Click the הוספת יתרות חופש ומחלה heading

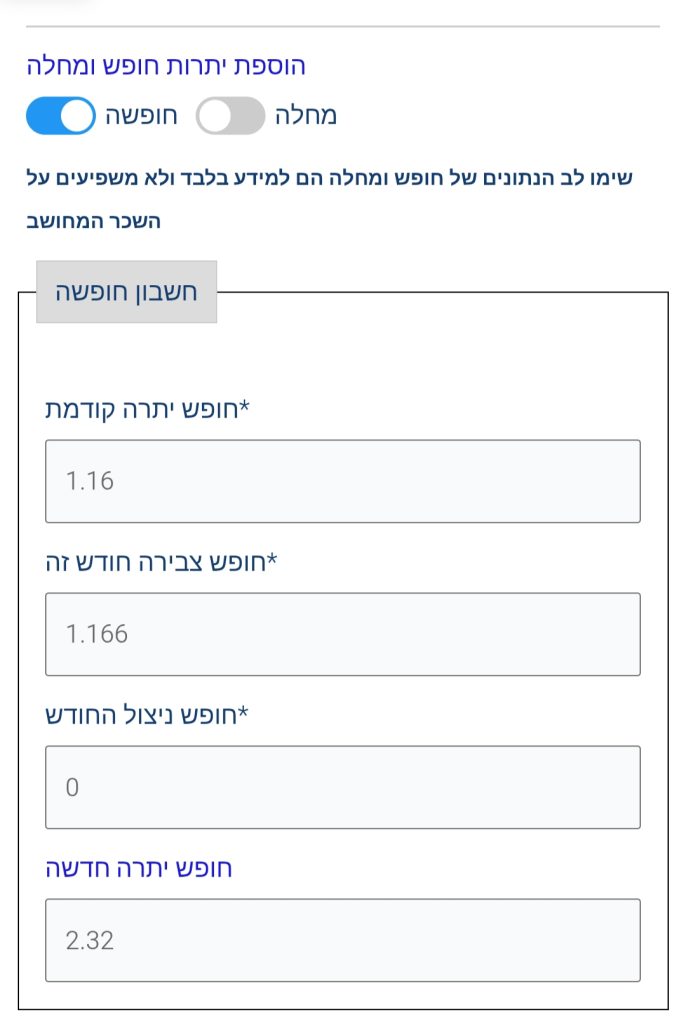pyautogui.click(x=166, y=66)
